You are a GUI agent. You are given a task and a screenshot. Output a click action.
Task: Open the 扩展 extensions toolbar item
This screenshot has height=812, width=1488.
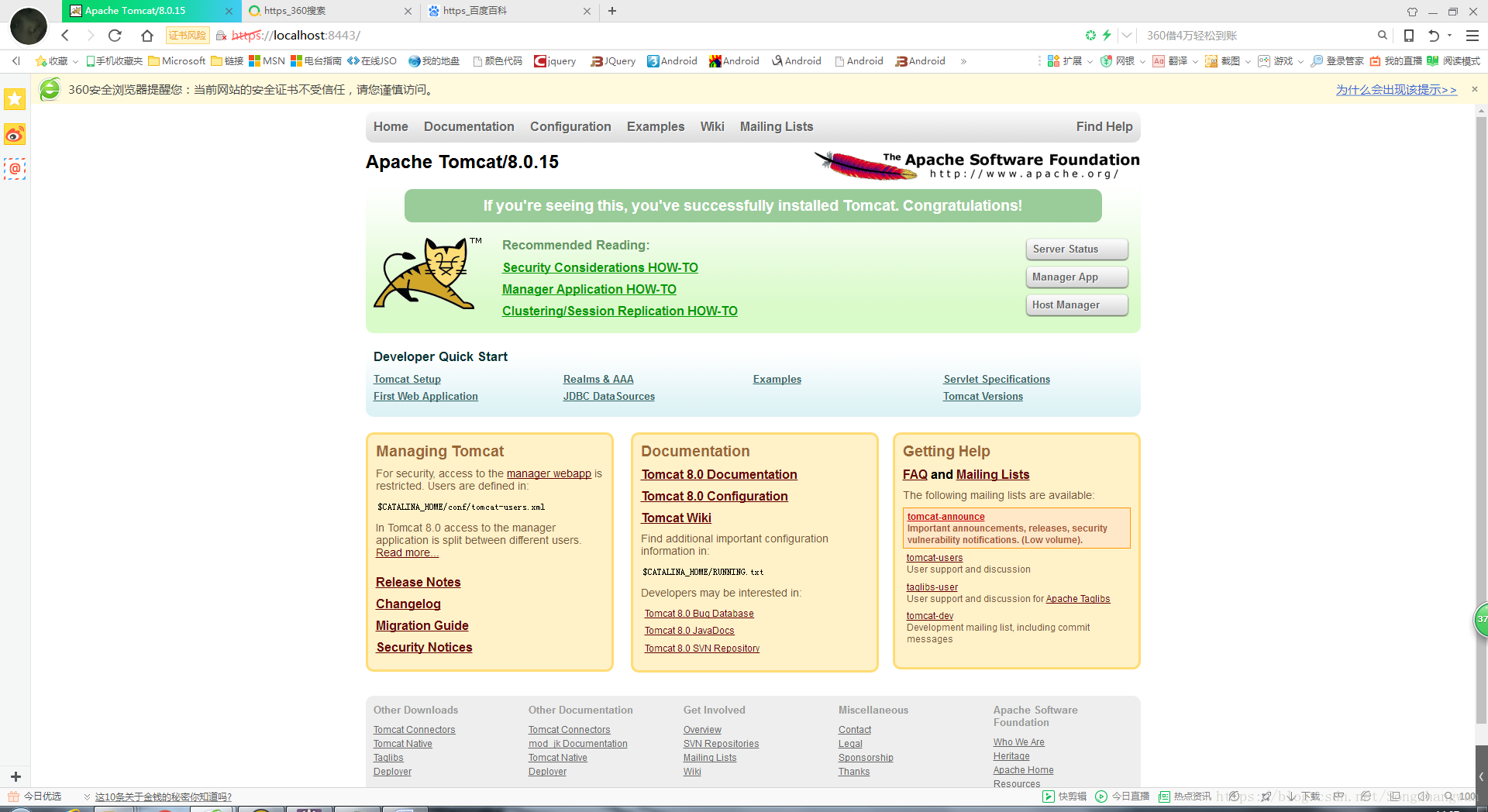pos(1065,60)
